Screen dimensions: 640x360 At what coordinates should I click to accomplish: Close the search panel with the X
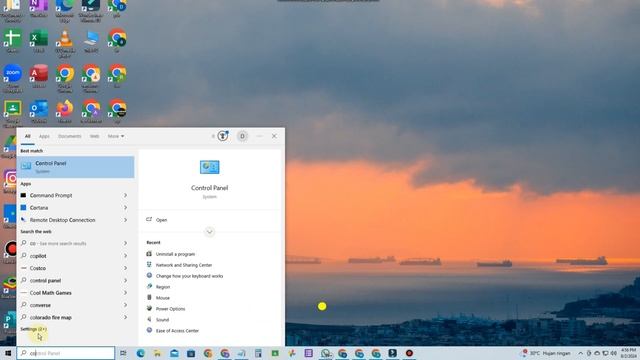click(x=274, y=136)
